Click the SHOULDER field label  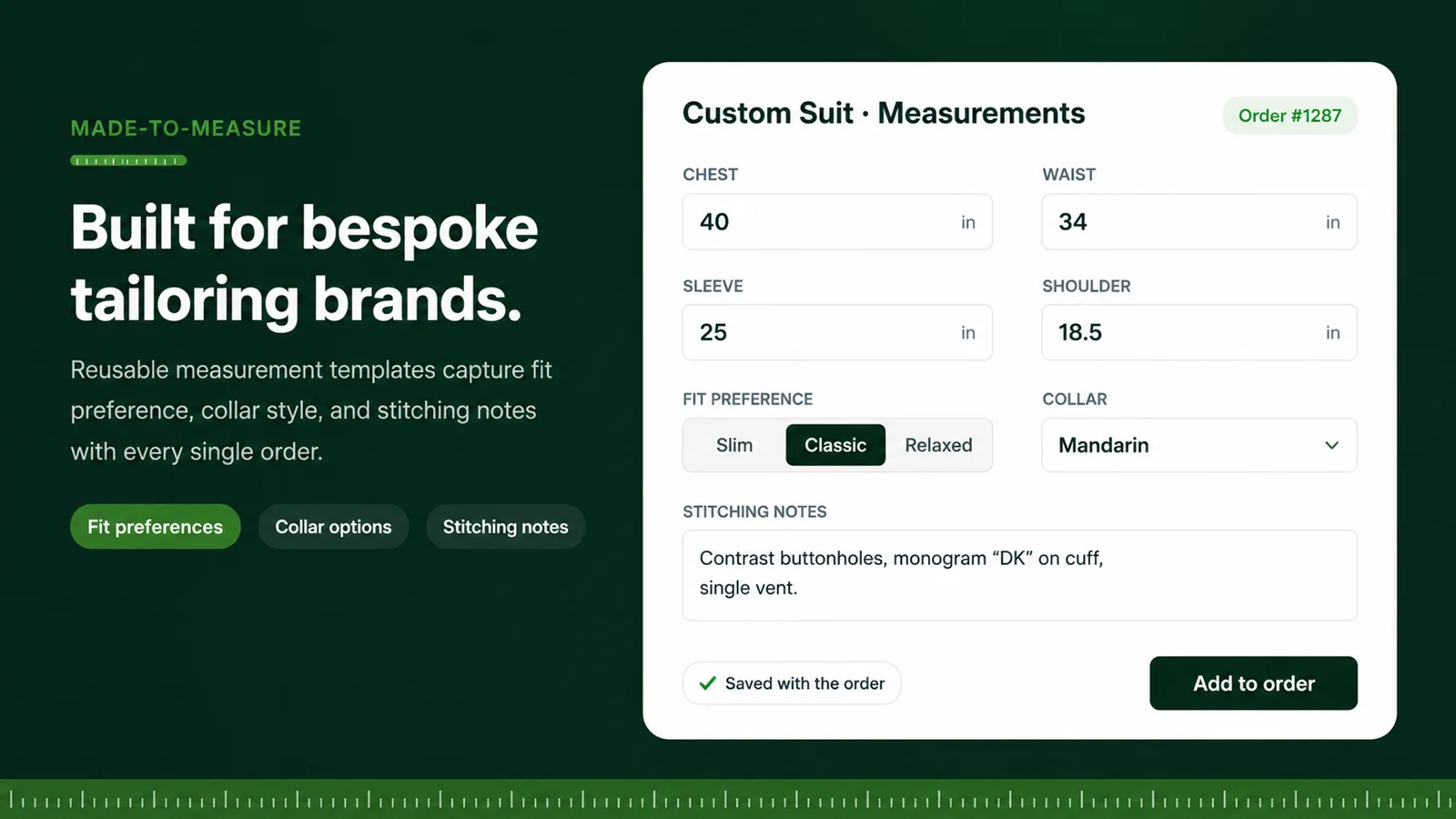(1087, 287)
